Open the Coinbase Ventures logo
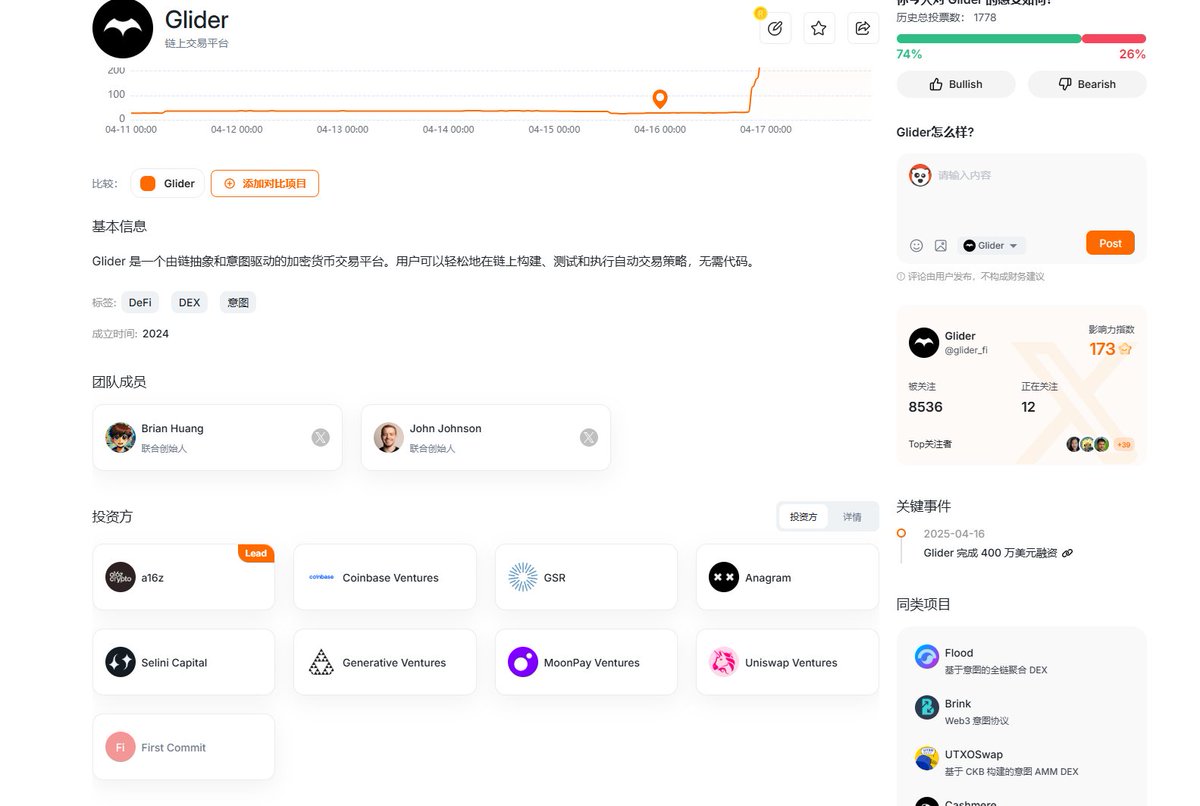Viewport: 1200px width, 806px height. click(321, 577)
